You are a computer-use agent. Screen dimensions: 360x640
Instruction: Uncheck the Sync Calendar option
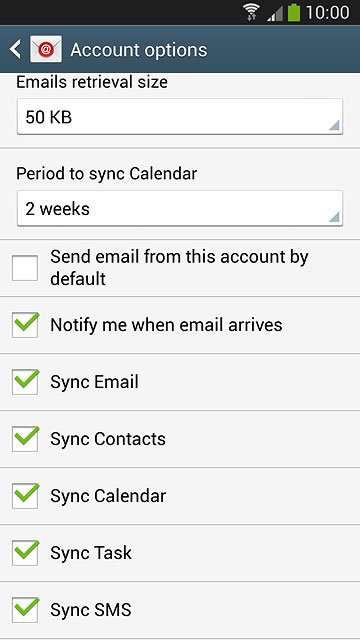pyautogui.click(x=25, y=496)
